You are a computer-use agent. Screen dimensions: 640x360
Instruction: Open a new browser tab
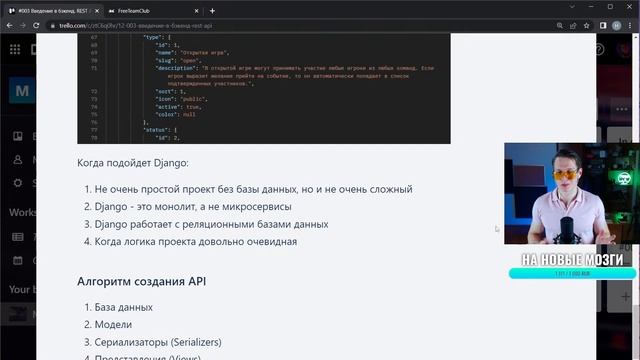[212, 11]
